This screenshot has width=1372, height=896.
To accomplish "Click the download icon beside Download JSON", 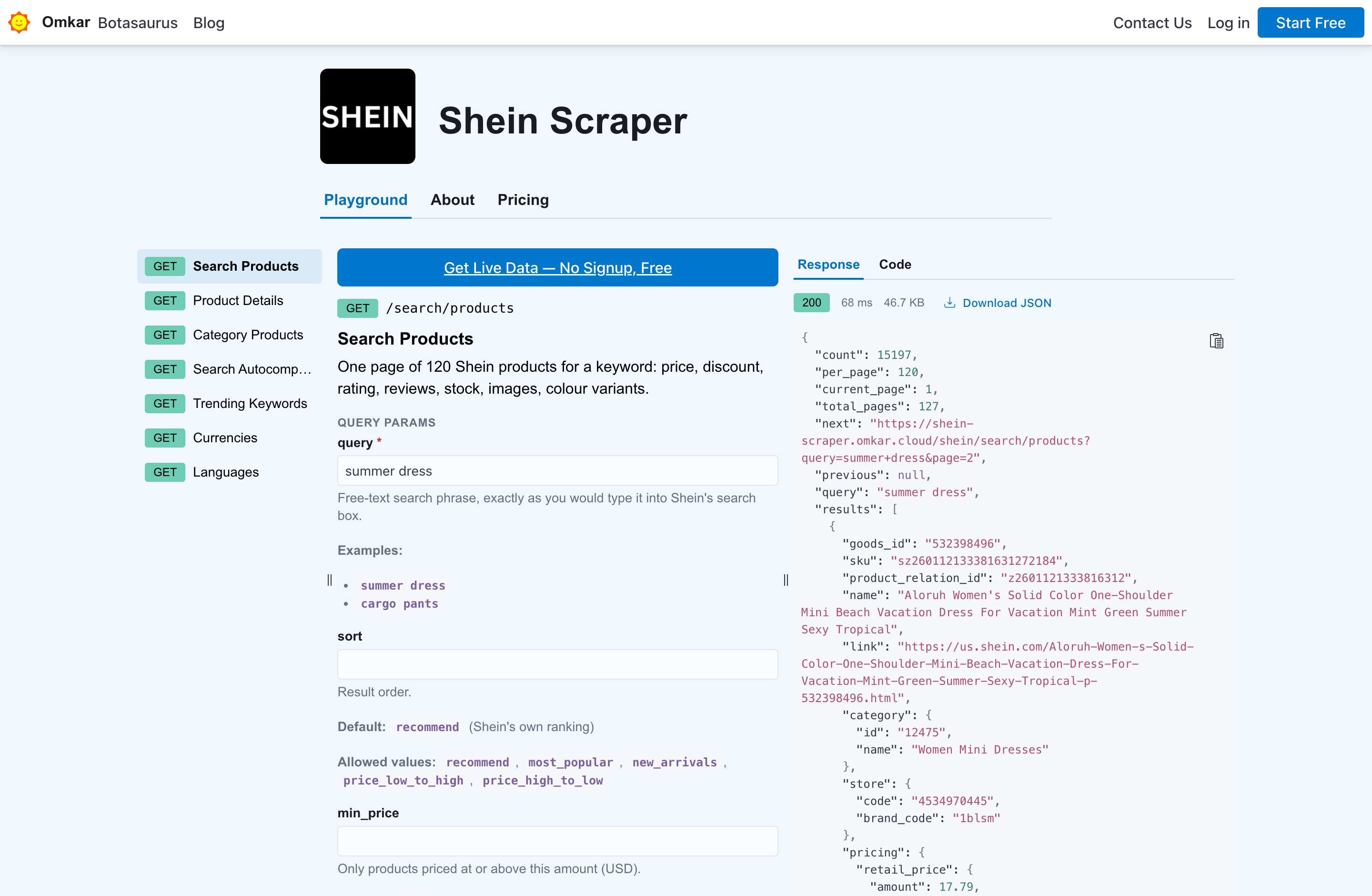I will coord(949,303).
